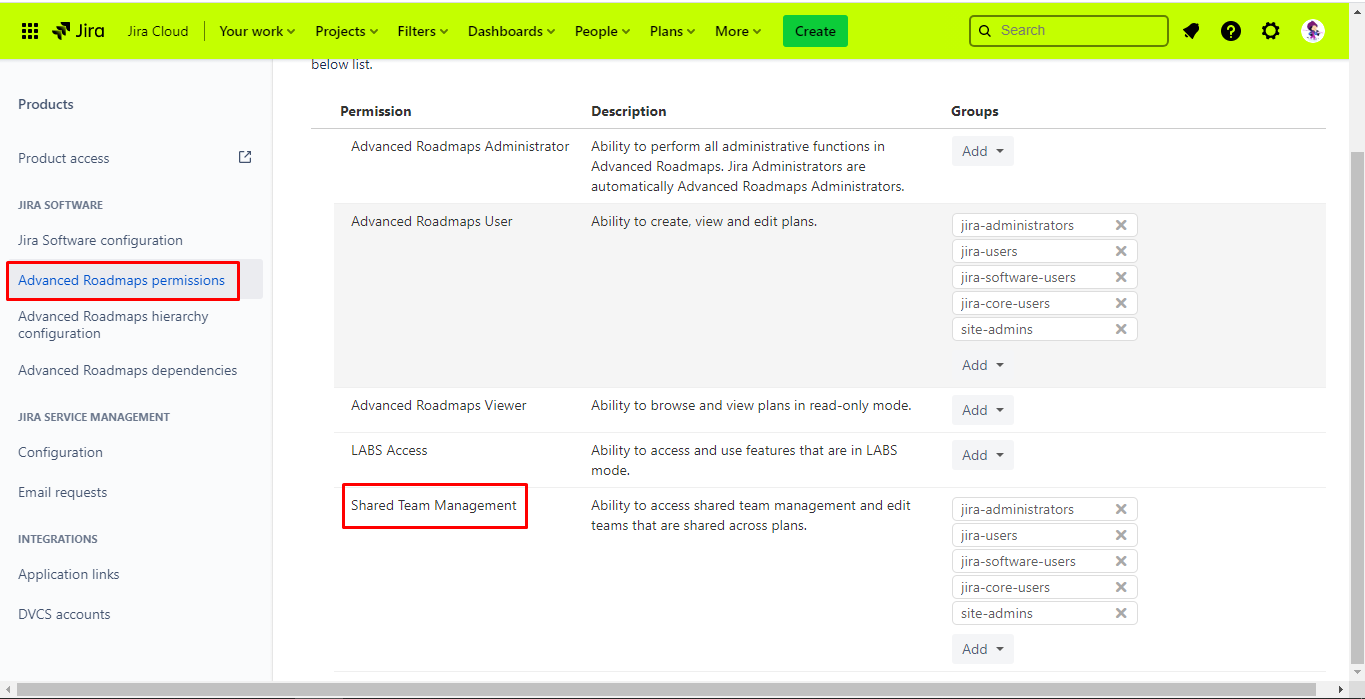The height and width of the screenshot is (699, 1365).
Task: Expand the Projects dropdown menu
Action: pyautogui.click(x=345, y=31)
